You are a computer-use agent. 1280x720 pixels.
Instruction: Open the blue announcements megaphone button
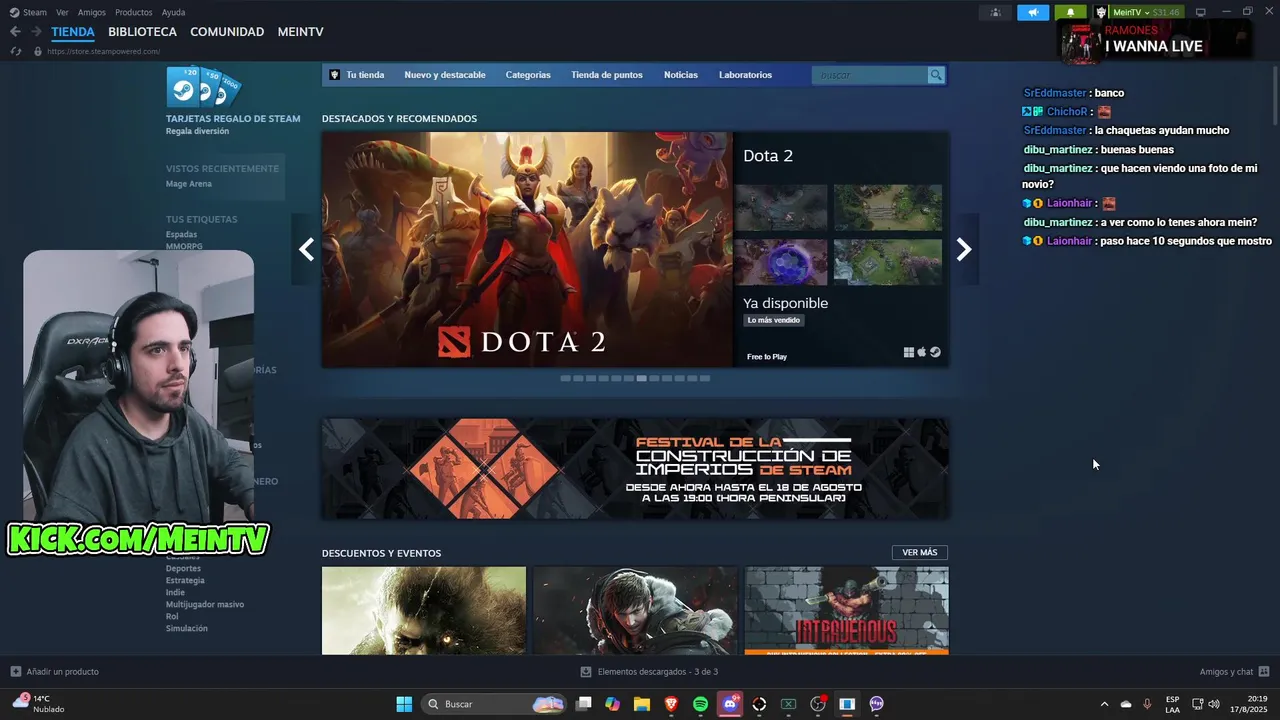click(x=1033, y=12)
